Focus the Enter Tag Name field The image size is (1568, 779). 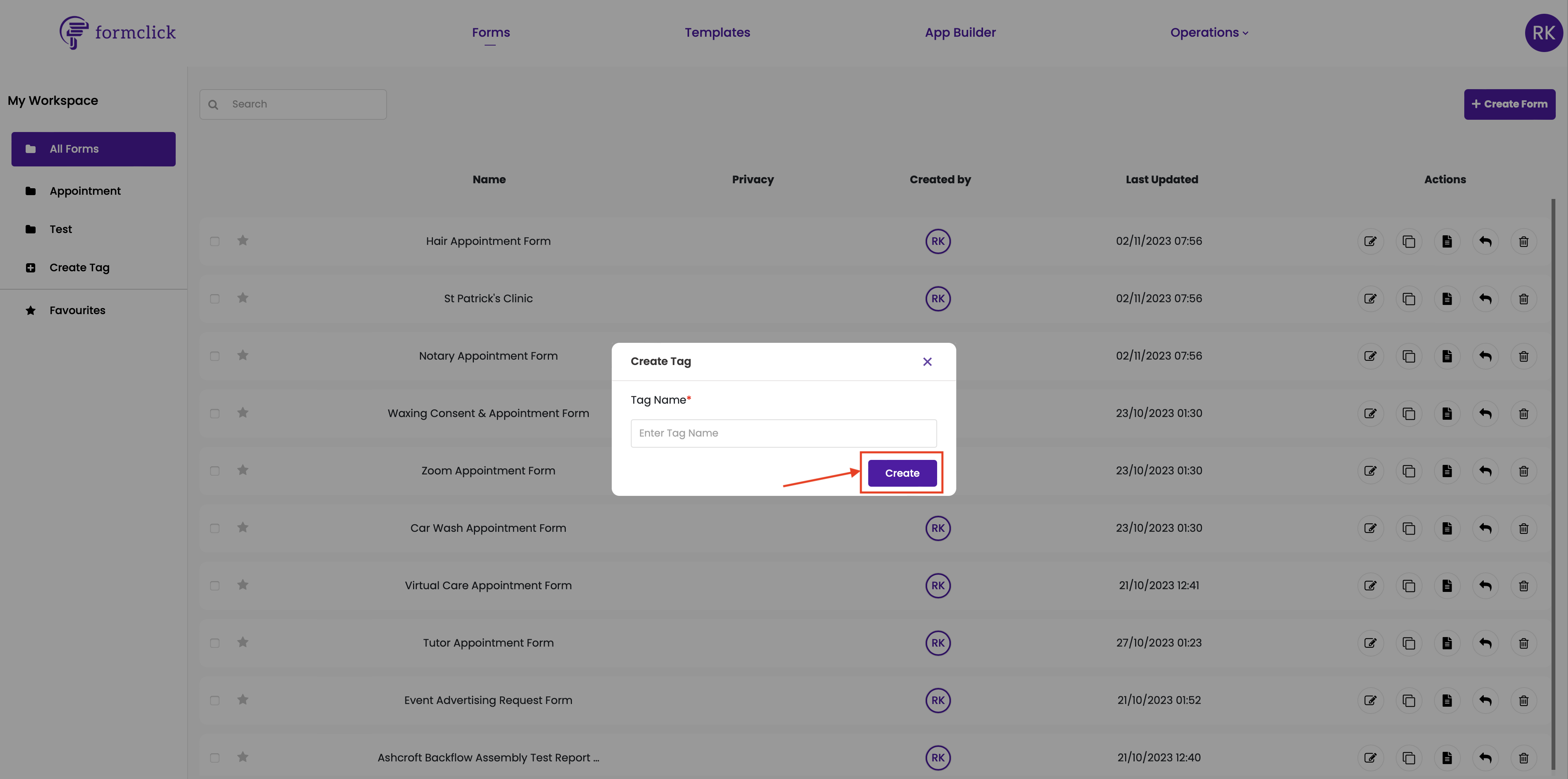point(783,434)
